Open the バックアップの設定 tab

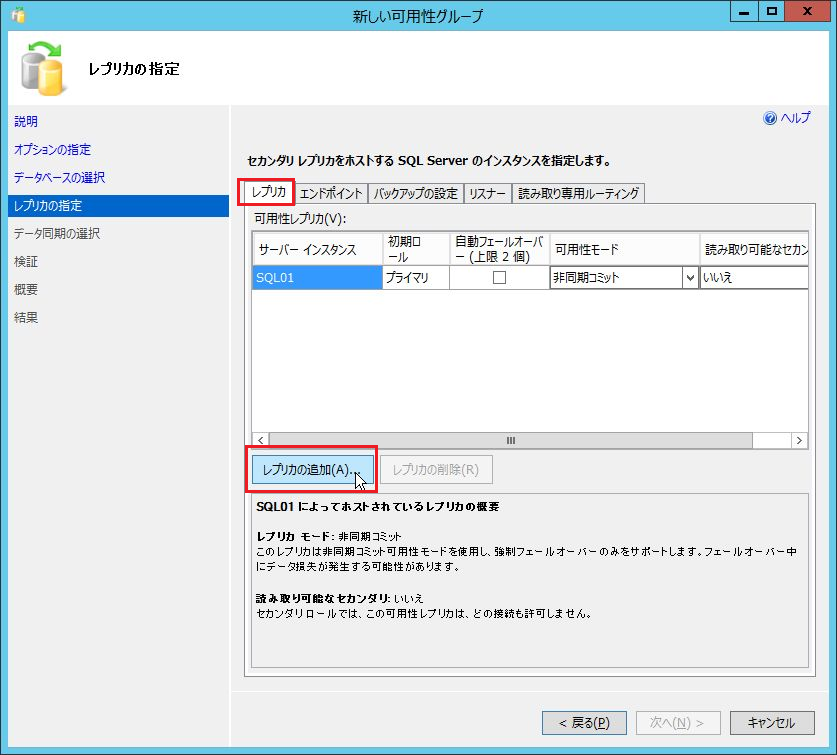(415, 194)
